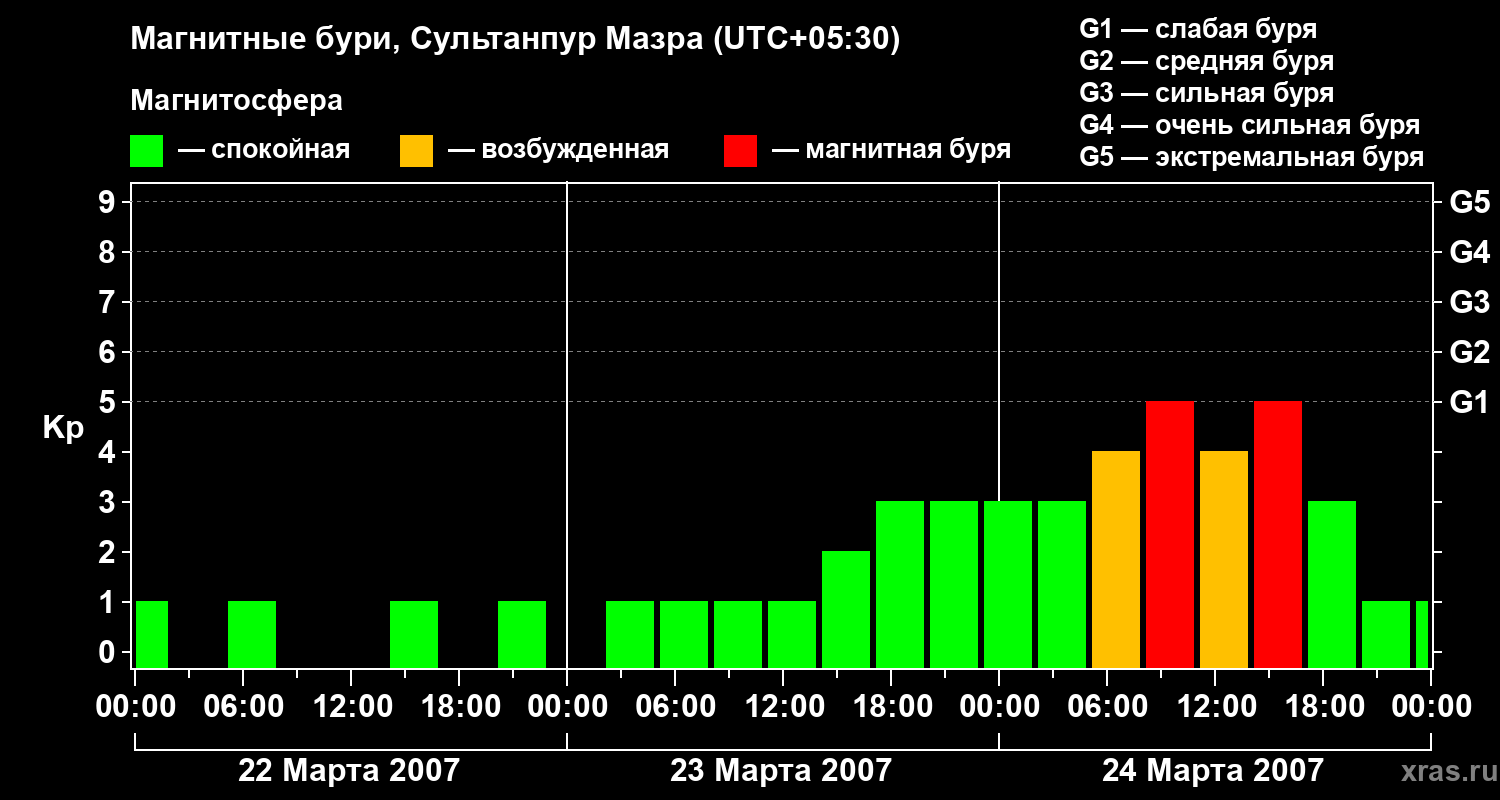Select the orange "возбужденная" legend swatch

(x=416, y=151)
